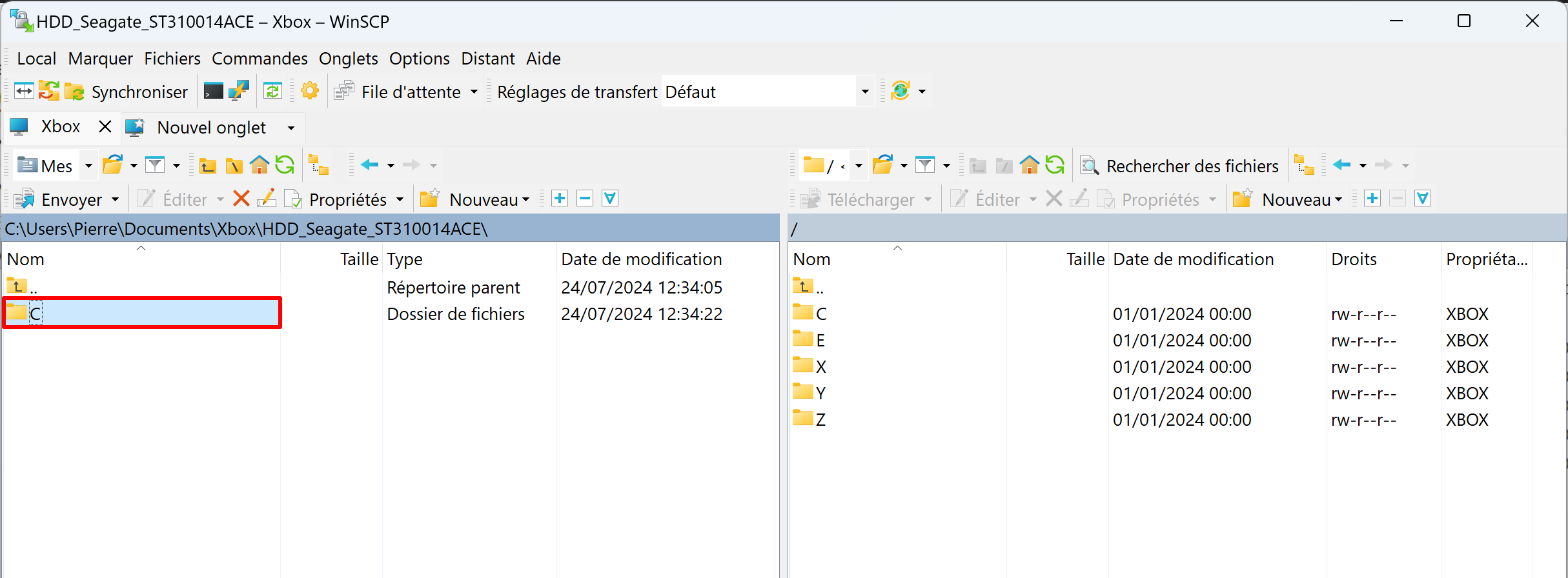Click the Envoyer upload button
This screenshot has height=578, width=1568.
point(59,199)
